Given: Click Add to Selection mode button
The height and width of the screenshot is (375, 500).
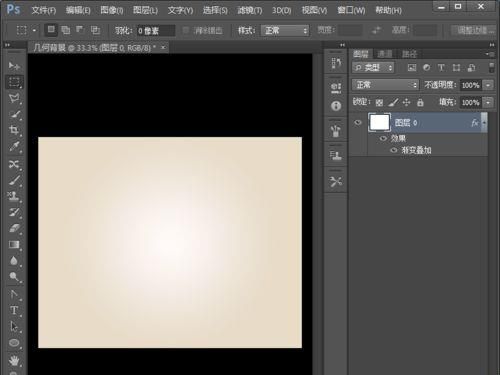Looking at the screenshot, I should pos(66,30).
